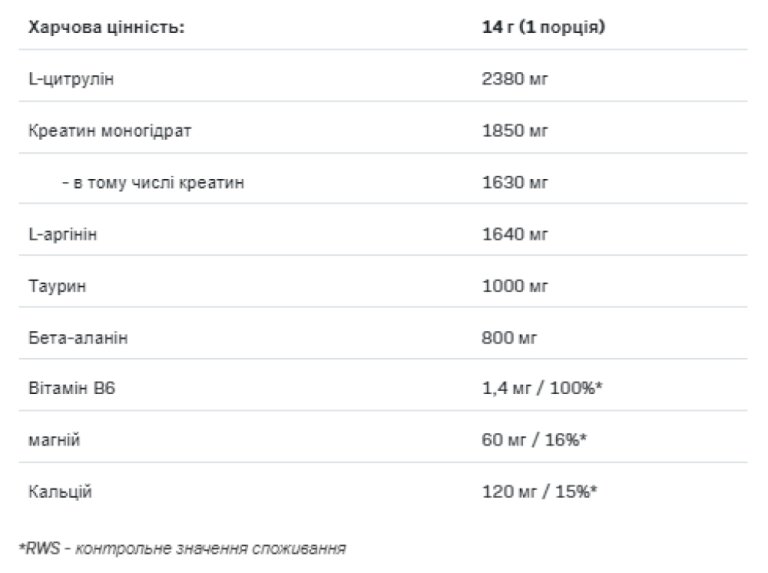Click the Креатин моногідрат label
Viewport: 768px width, 573px height.
[x=109, y=130]
